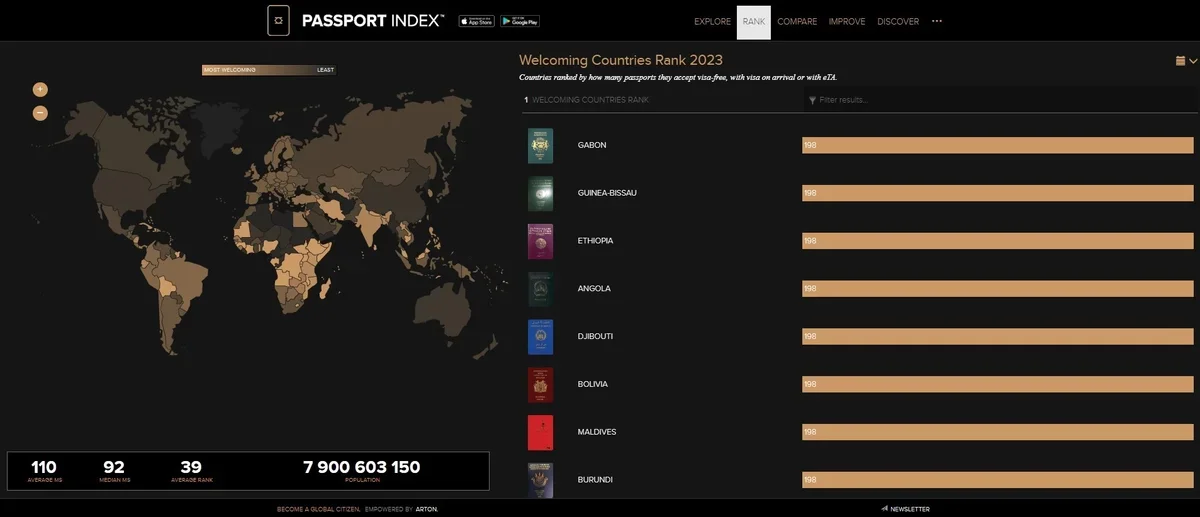Open the Improve section
The width and height of the screenshot is (1200, 517).
[847, 22]
